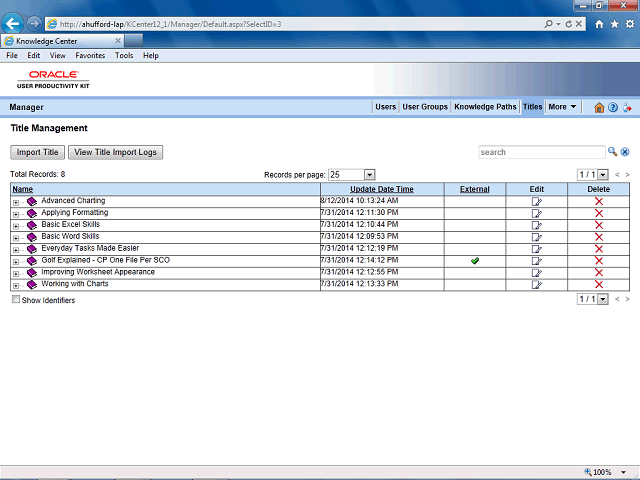The image size is (640, 480).
Task: Open the File menu
Action: (12, 56)
